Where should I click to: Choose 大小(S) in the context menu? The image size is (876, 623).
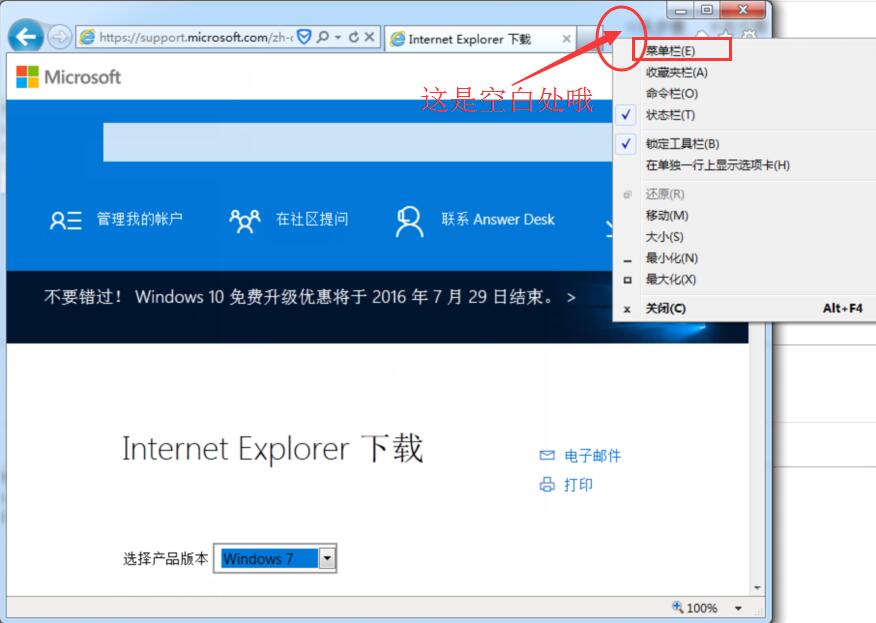tap(746, 236)
